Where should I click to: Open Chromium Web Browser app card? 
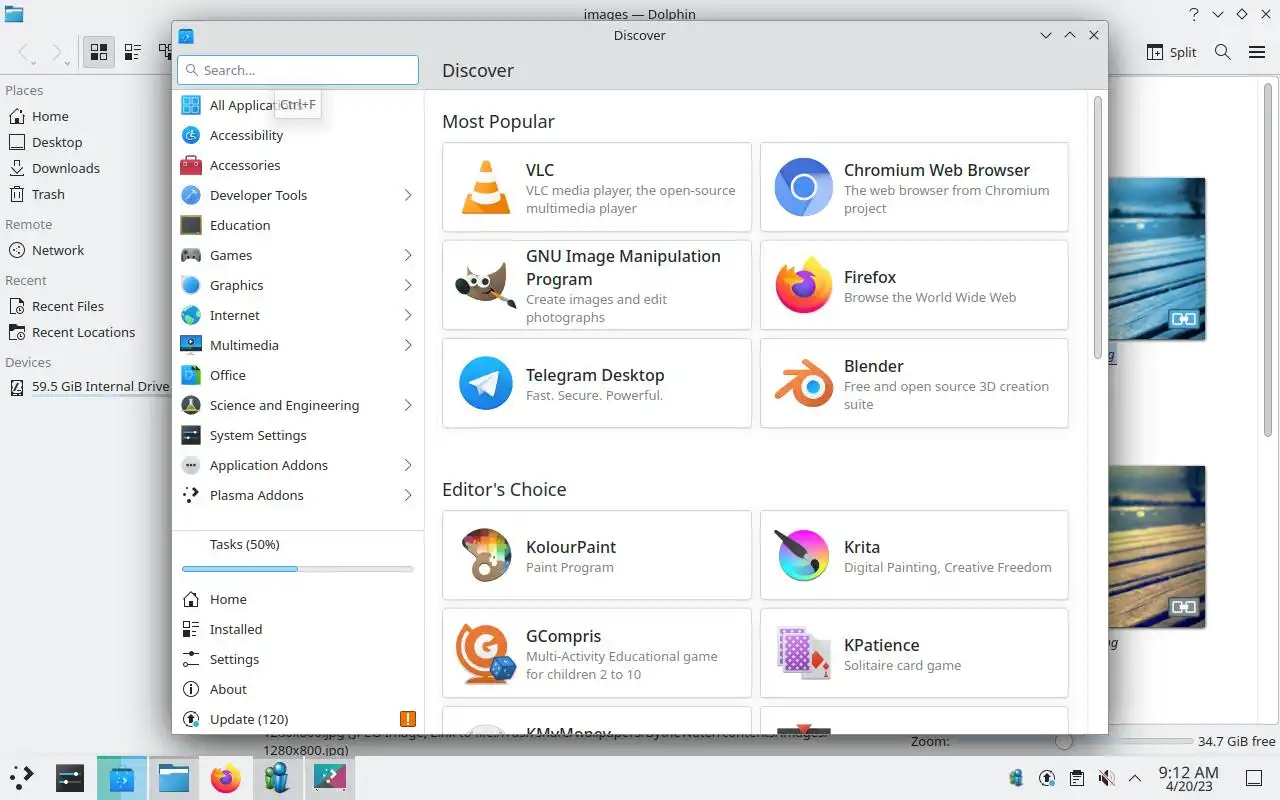[914, 187]
